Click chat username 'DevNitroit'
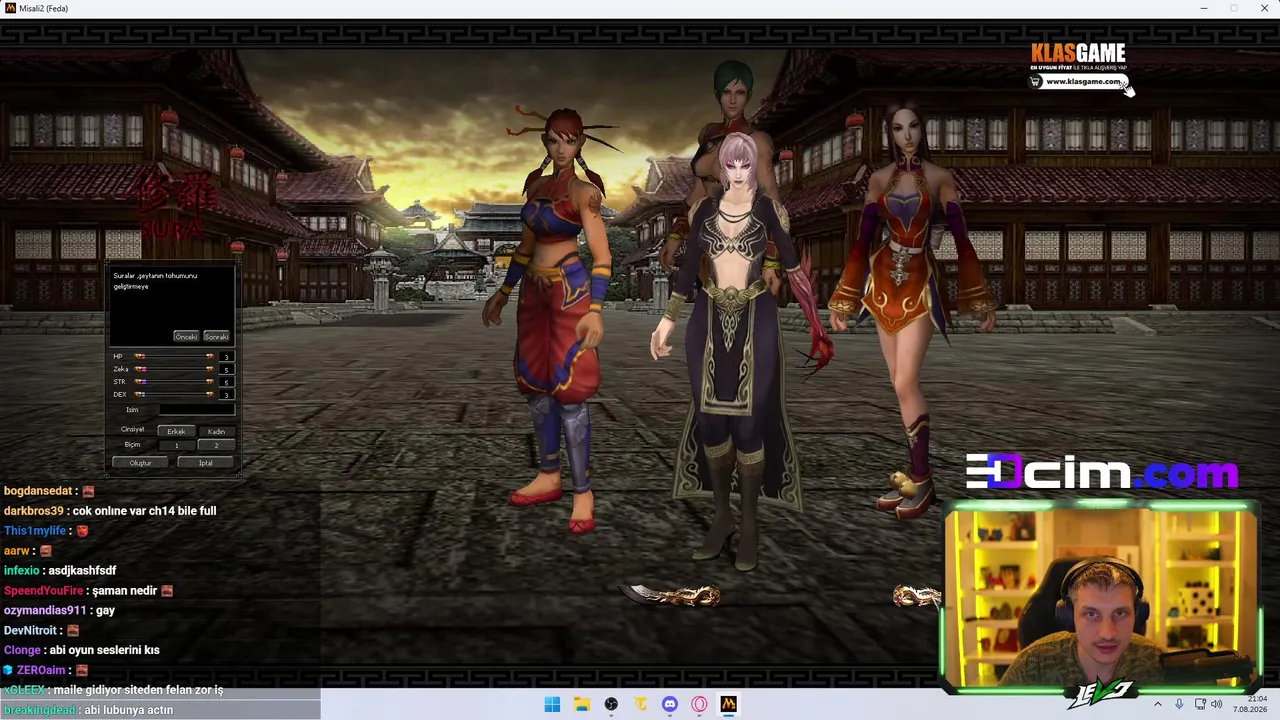Viewport: 1280px width, 720px height. 30,631
